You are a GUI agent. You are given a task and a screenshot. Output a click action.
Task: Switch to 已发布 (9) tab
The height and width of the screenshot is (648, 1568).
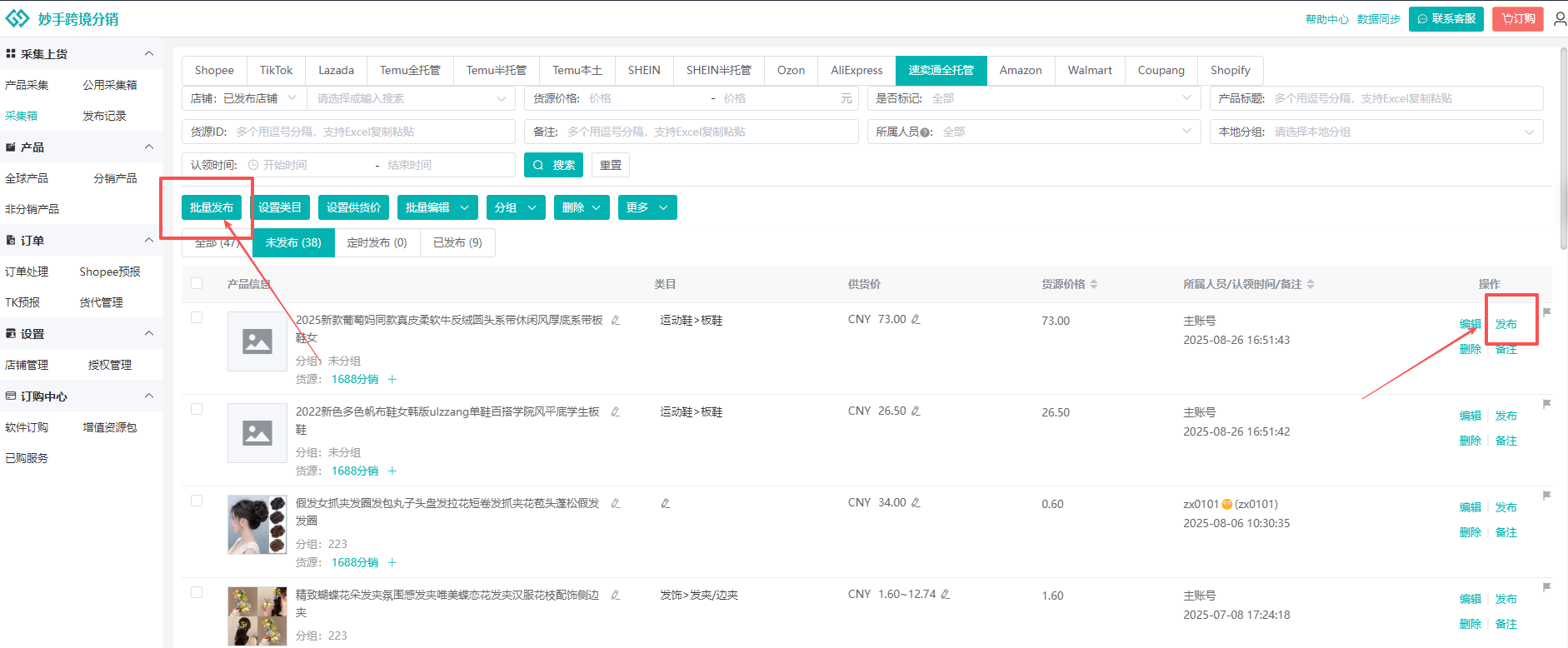coord(457,242)
